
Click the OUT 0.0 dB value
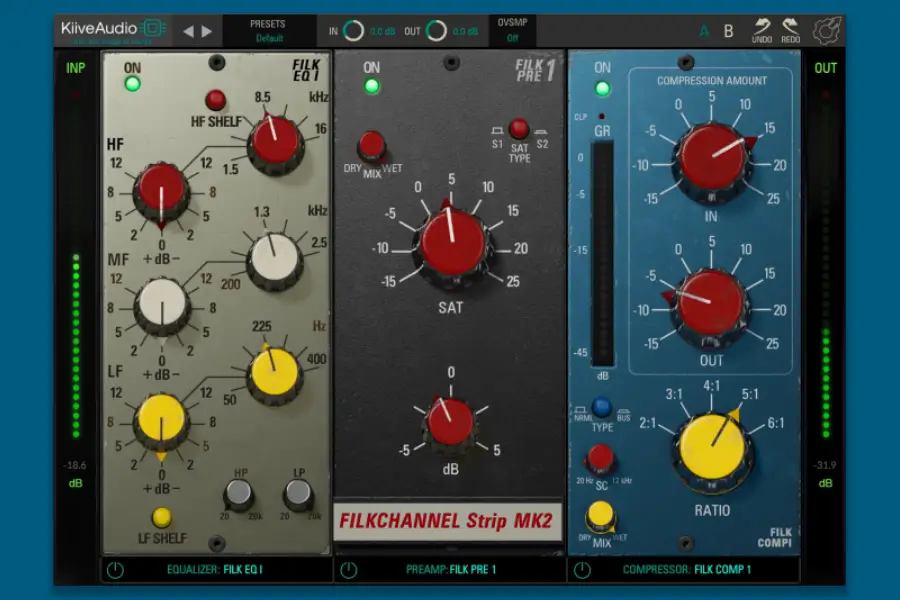(465, 32)
